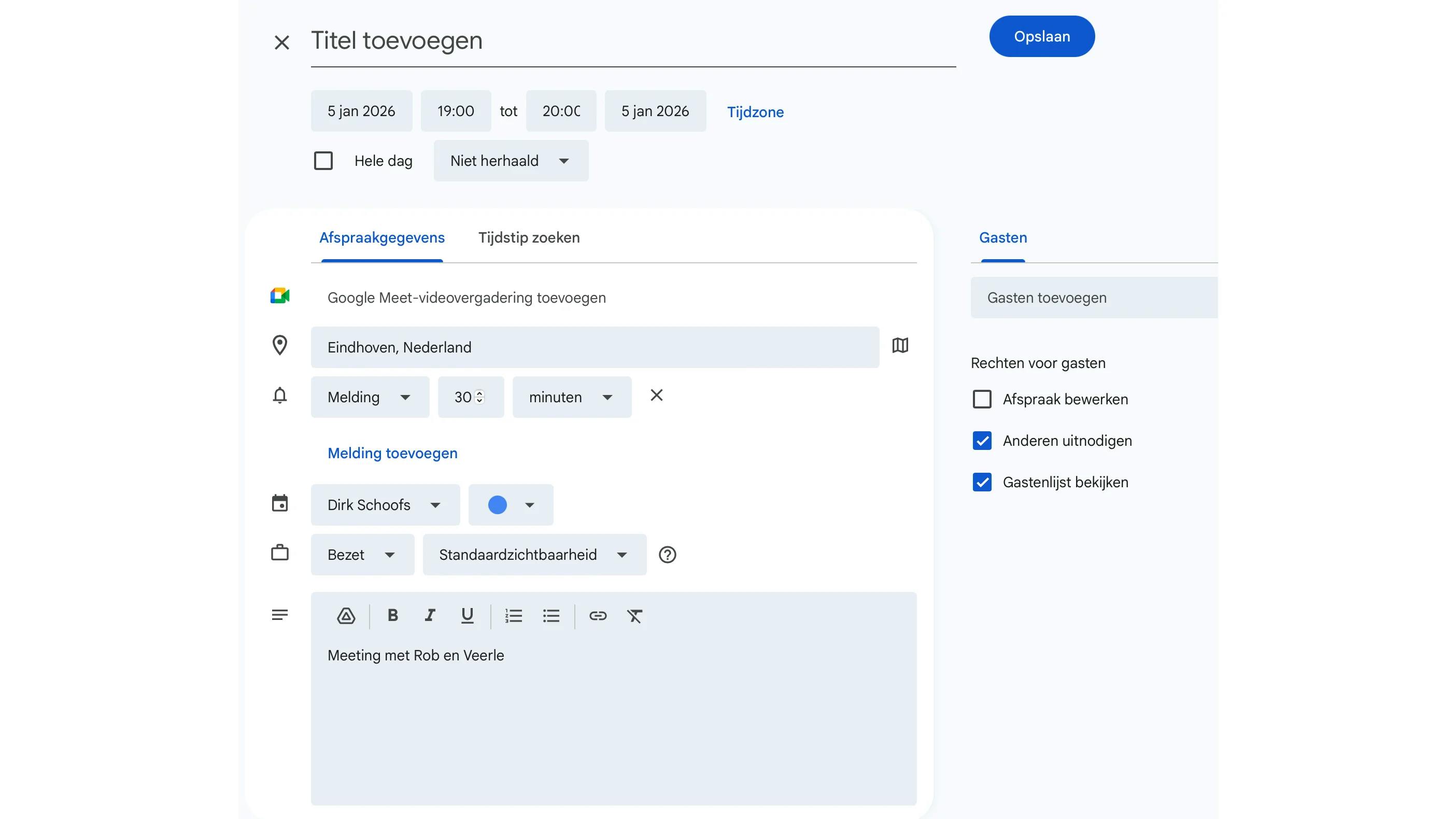The height and width of the screenshot is (819, 1456).
Task: Preview location on map icon
Action: coord(900,345)
